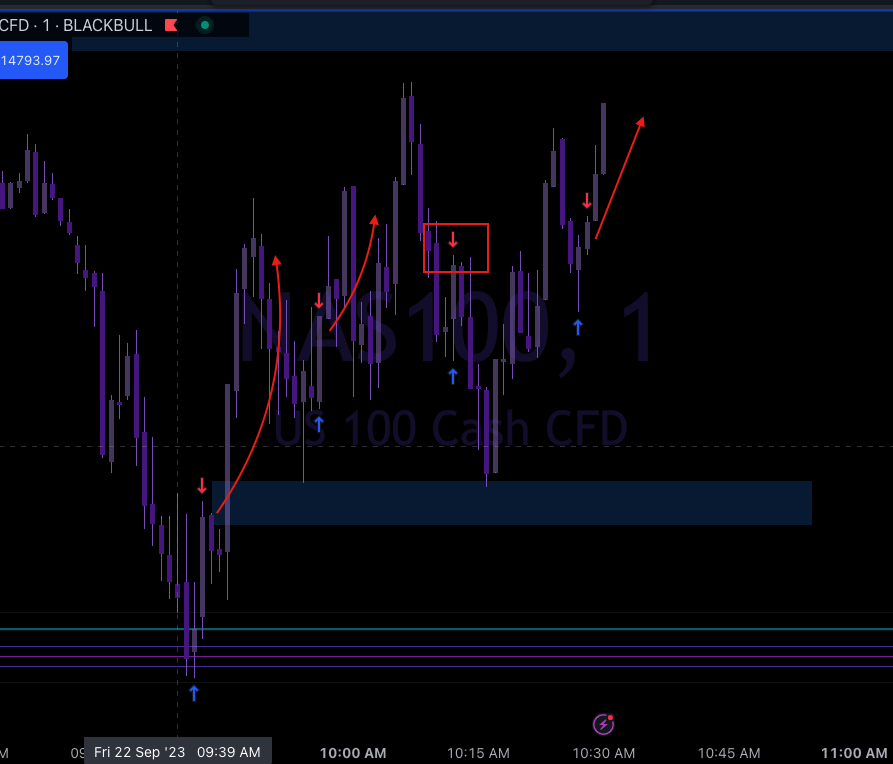Click the red down-arrow marker above the 10:30 candle
This screenshot has height=764, width=893.
click(x=587, y=201)
